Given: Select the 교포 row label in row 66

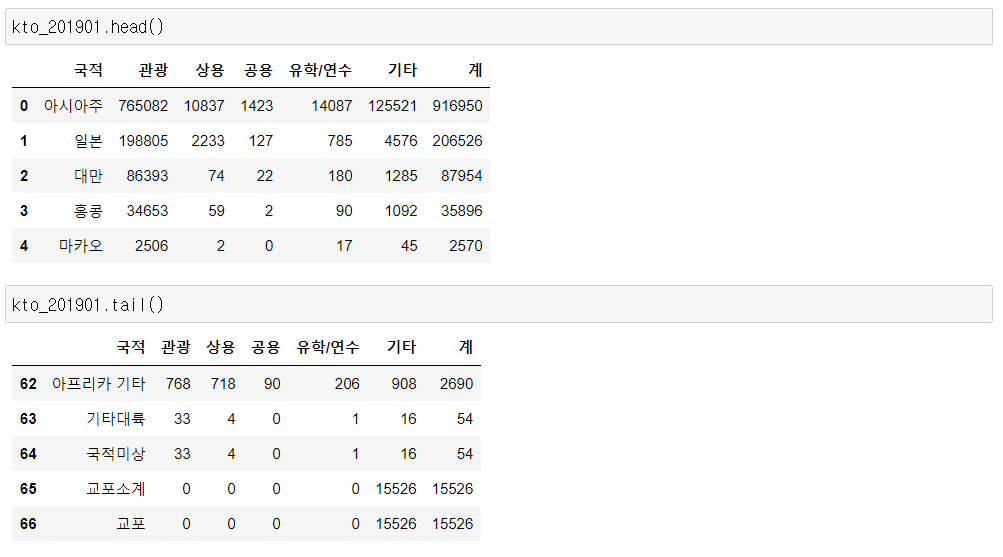Looking at the screenshot, I should [130, 524].
